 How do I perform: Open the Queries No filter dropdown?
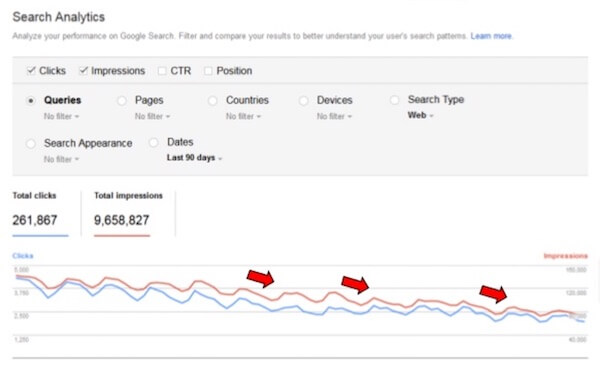click(61, 116)
